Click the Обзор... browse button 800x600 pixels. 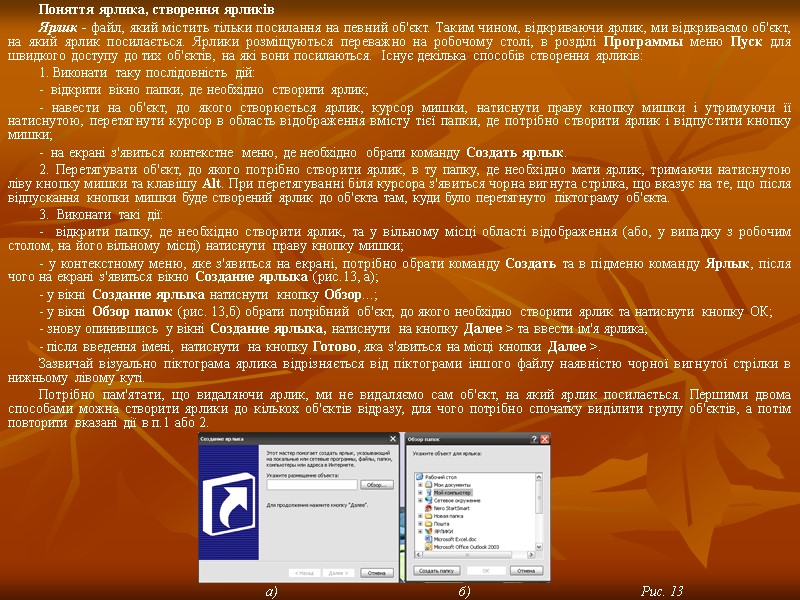[x=377, y=485]
